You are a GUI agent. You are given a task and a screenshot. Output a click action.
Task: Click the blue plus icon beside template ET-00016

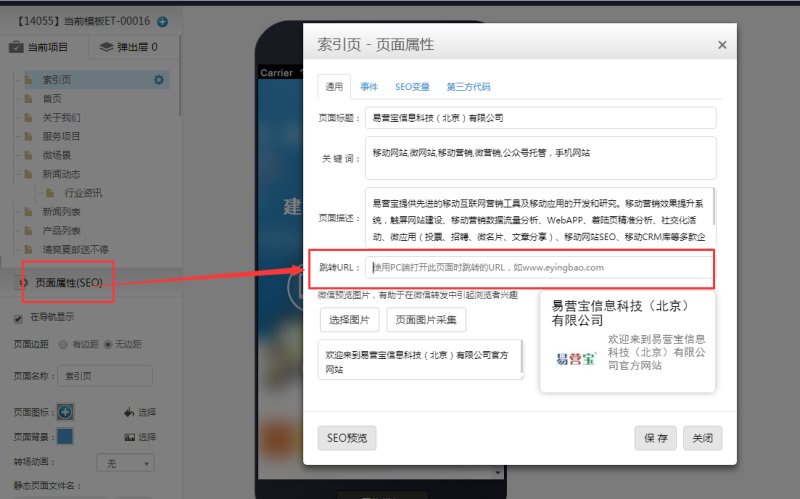(x=162, y=21)
